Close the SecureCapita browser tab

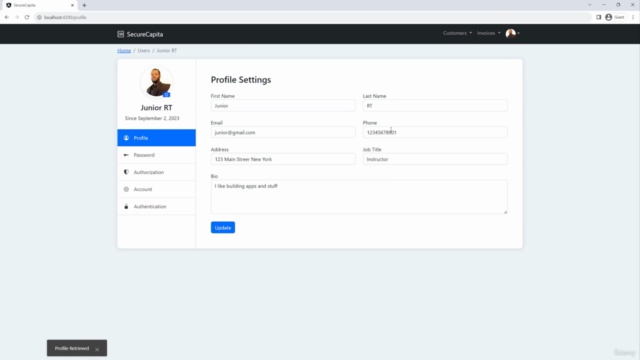(x=72, y=5)
